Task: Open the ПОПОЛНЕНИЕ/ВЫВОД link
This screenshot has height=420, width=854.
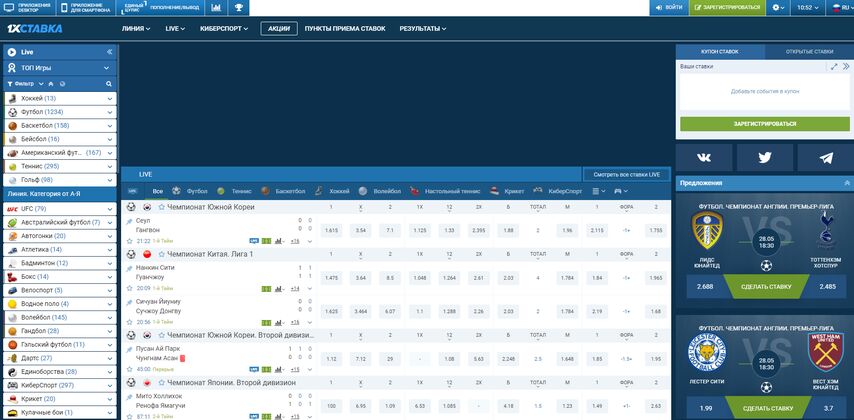Action: (174, 8)
